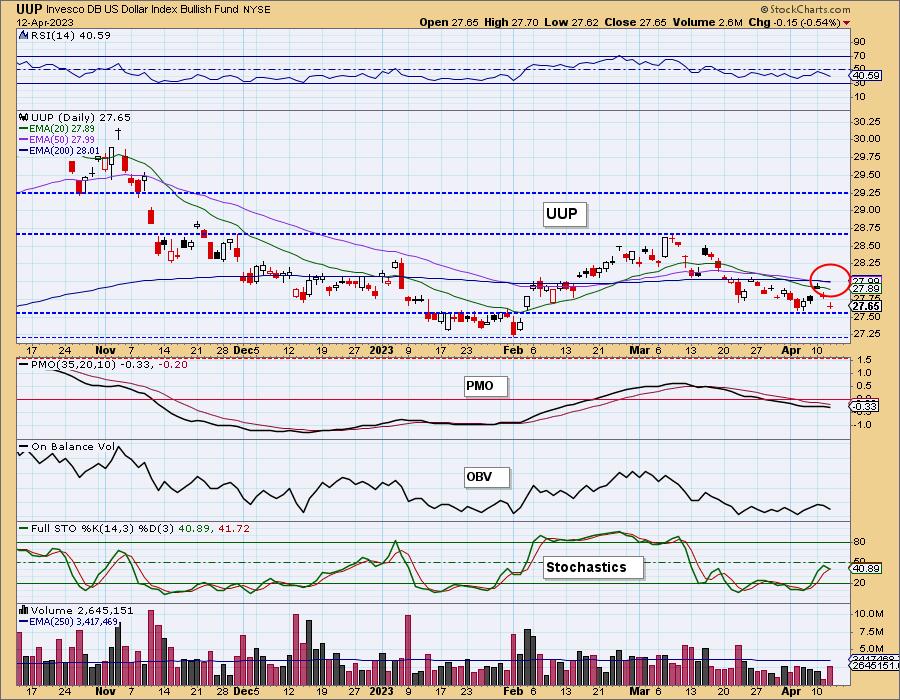This screenshot has width=900, height=700.
Task: Click the 80 level on the stochastics axis
Action: pyautogui.click(x=859, y=542)
